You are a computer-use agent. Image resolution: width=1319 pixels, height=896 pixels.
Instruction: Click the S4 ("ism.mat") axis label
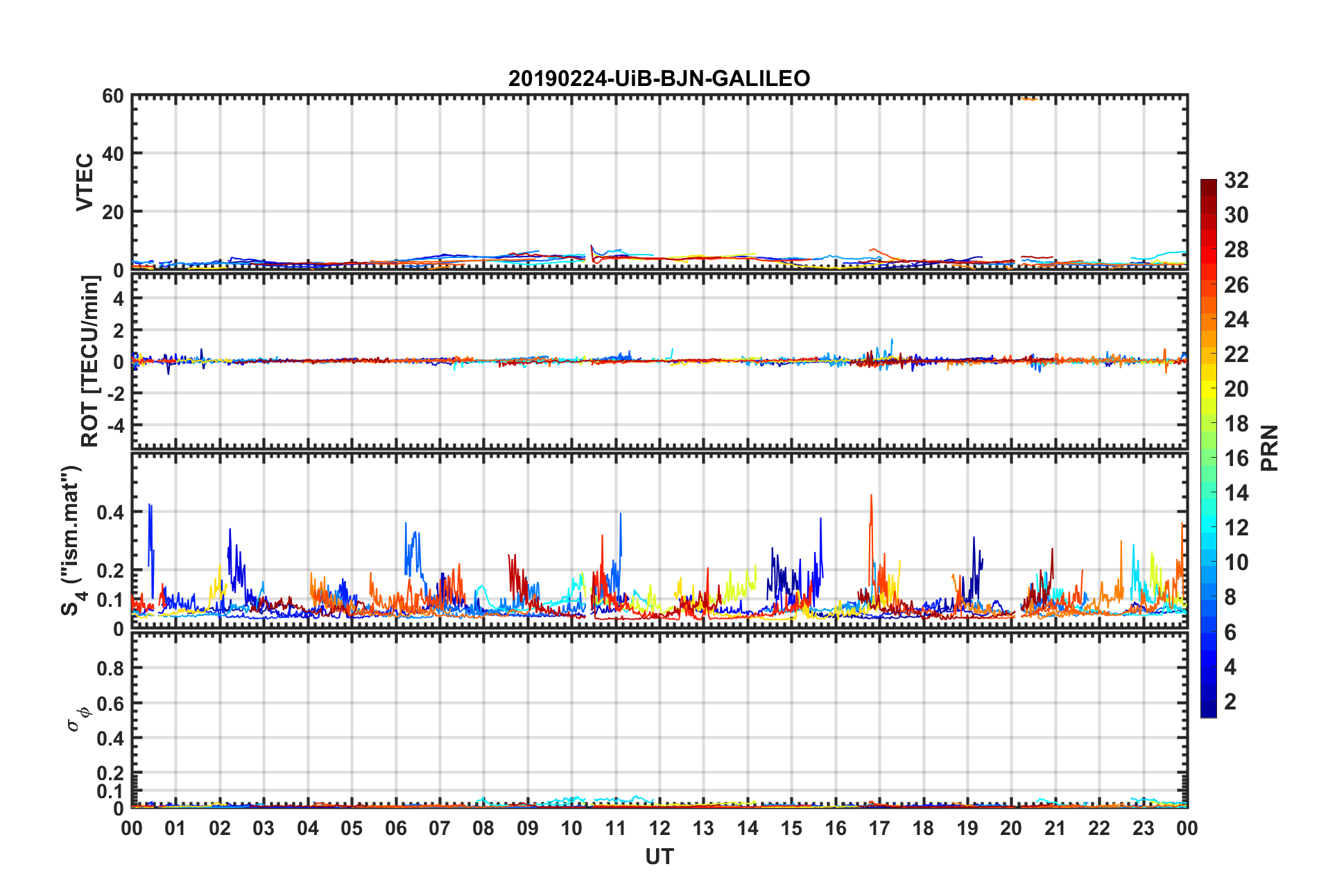click(71, 540)
